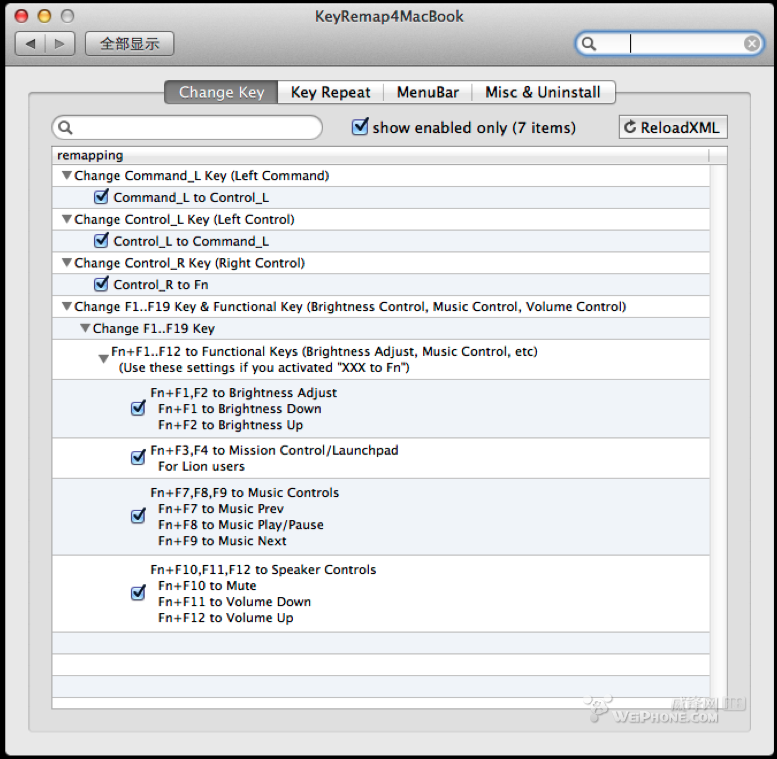
Task: Click the For Lion users text
Action: pos(201,467)
